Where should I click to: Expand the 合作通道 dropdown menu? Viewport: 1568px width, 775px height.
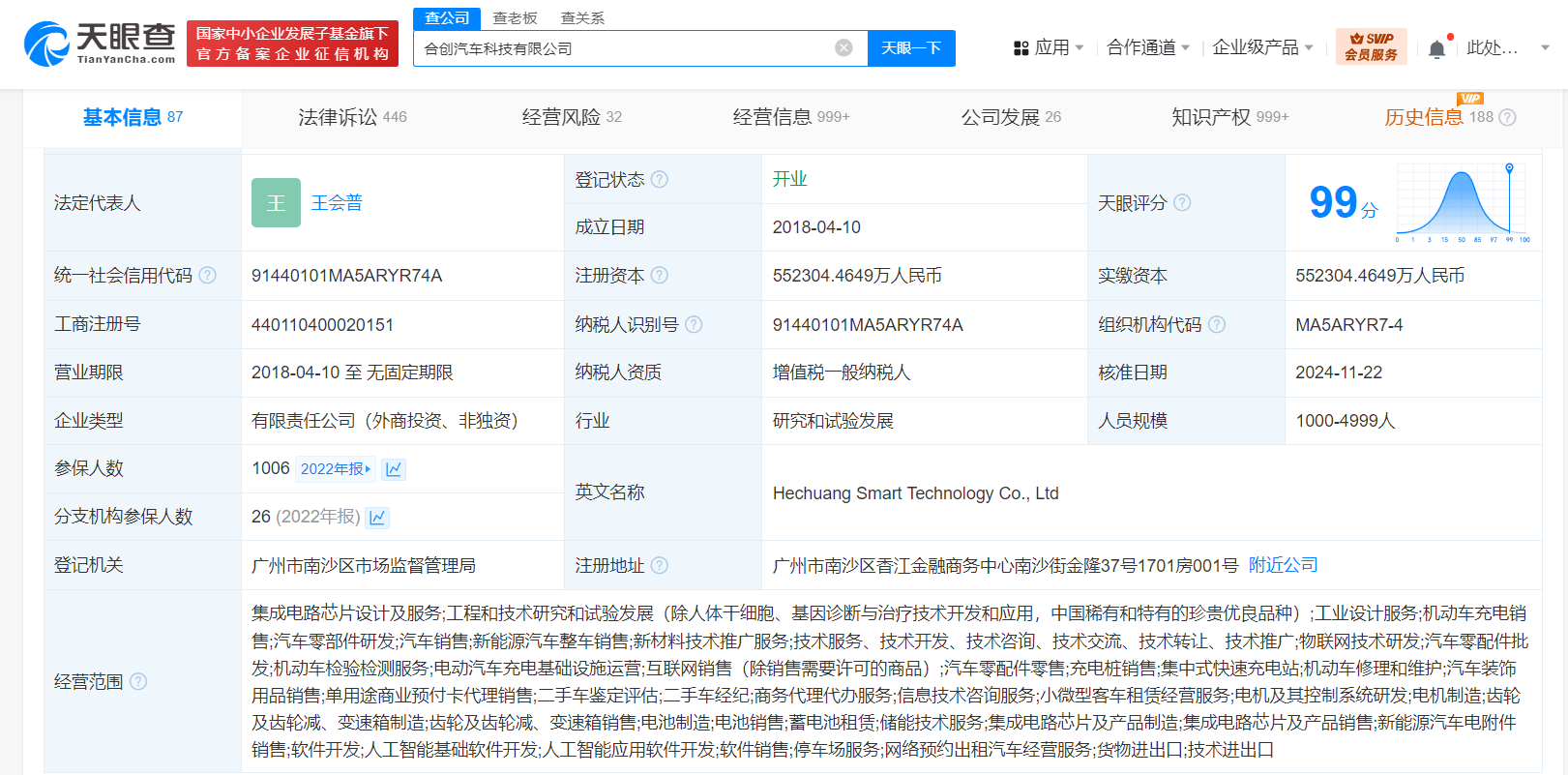click(x=1147, y=47)
